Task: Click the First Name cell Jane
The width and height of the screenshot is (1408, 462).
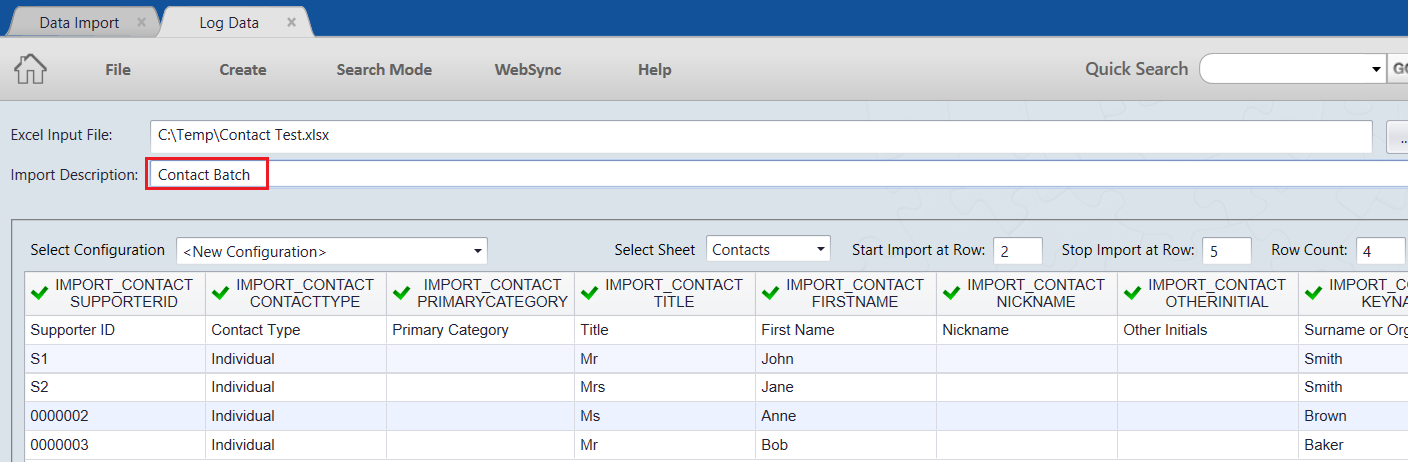Action: tap(846, 387)
